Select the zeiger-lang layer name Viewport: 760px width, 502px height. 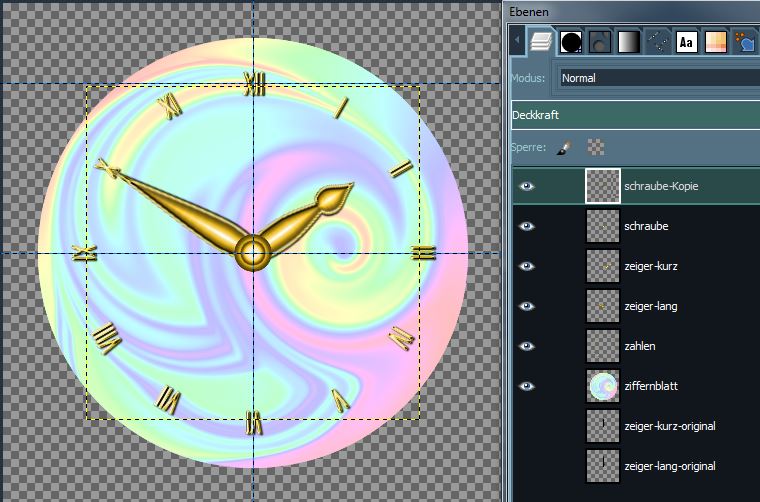click(650, 306)
